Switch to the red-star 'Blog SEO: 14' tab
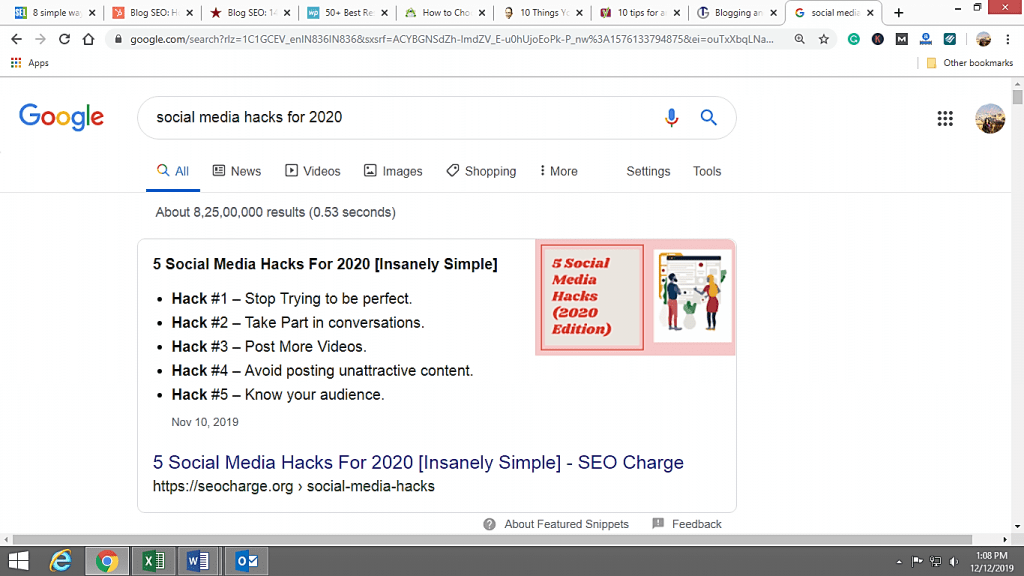 pyautogui.click(x=249, y=12)
